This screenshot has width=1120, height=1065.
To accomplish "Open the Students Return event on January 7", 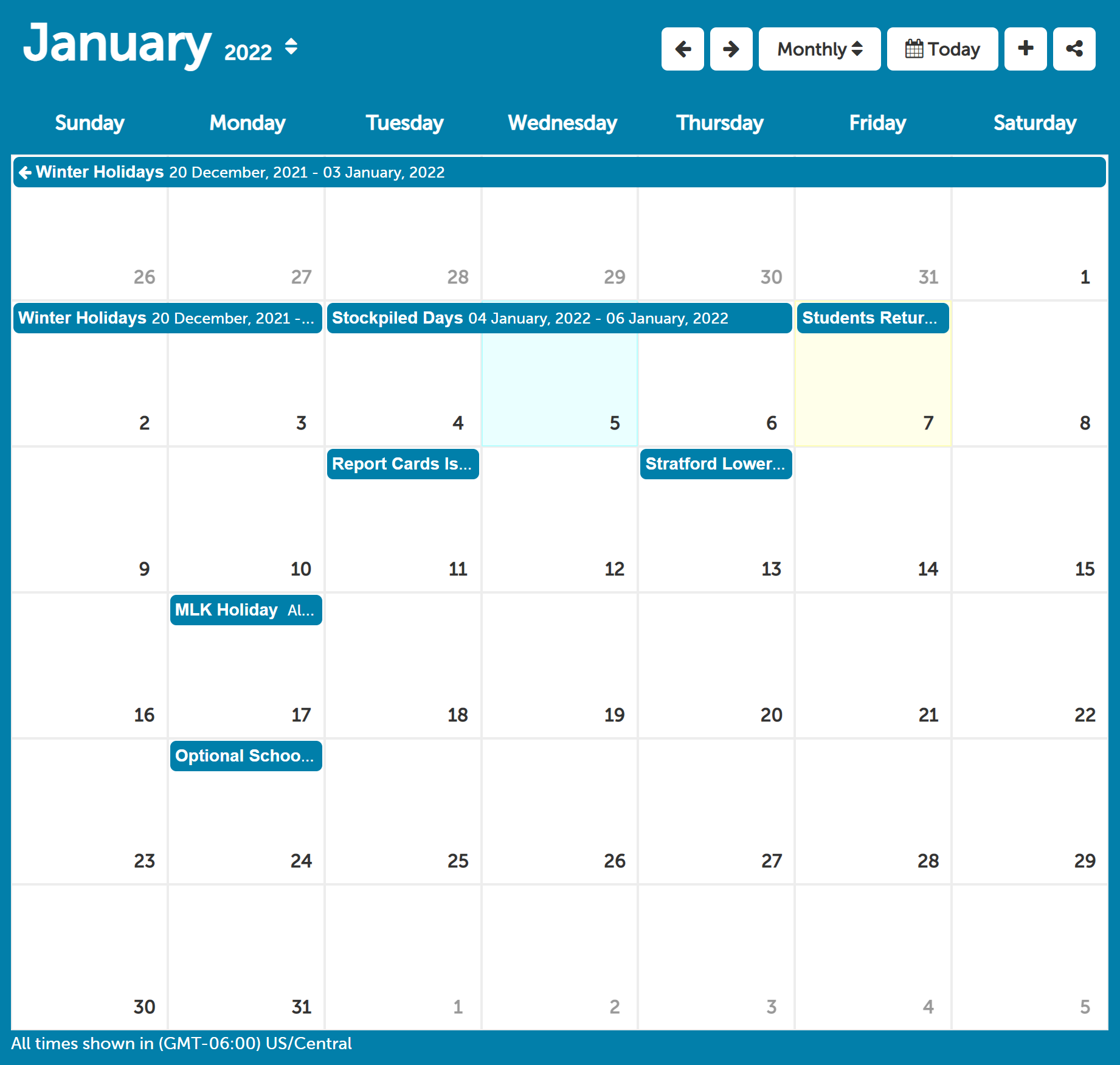I will point(873,318).
